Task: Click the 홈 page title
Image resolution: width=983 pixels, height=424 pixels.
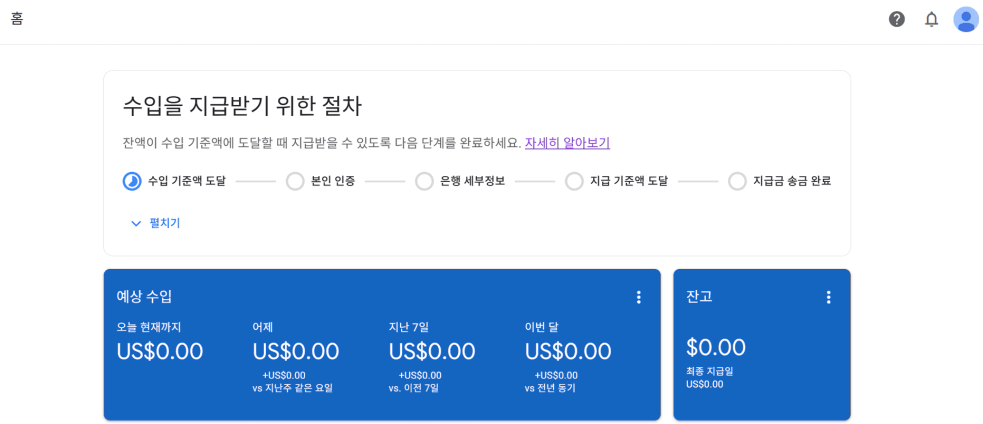Action: [17, 19]
